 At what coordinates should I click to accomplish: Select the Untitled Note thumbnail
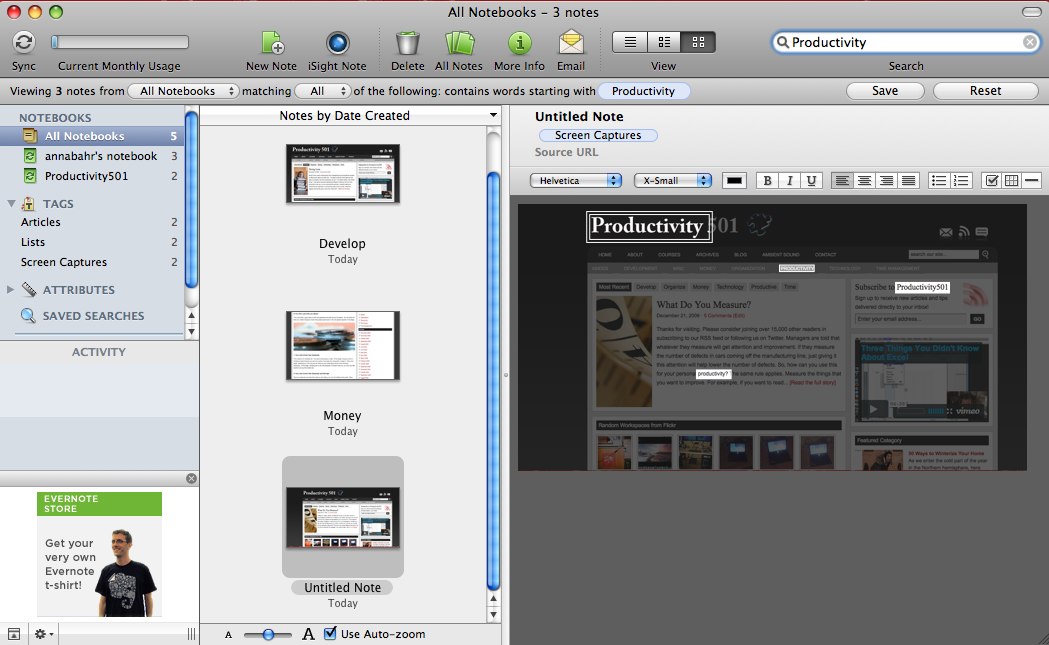(x=343, y=517)
